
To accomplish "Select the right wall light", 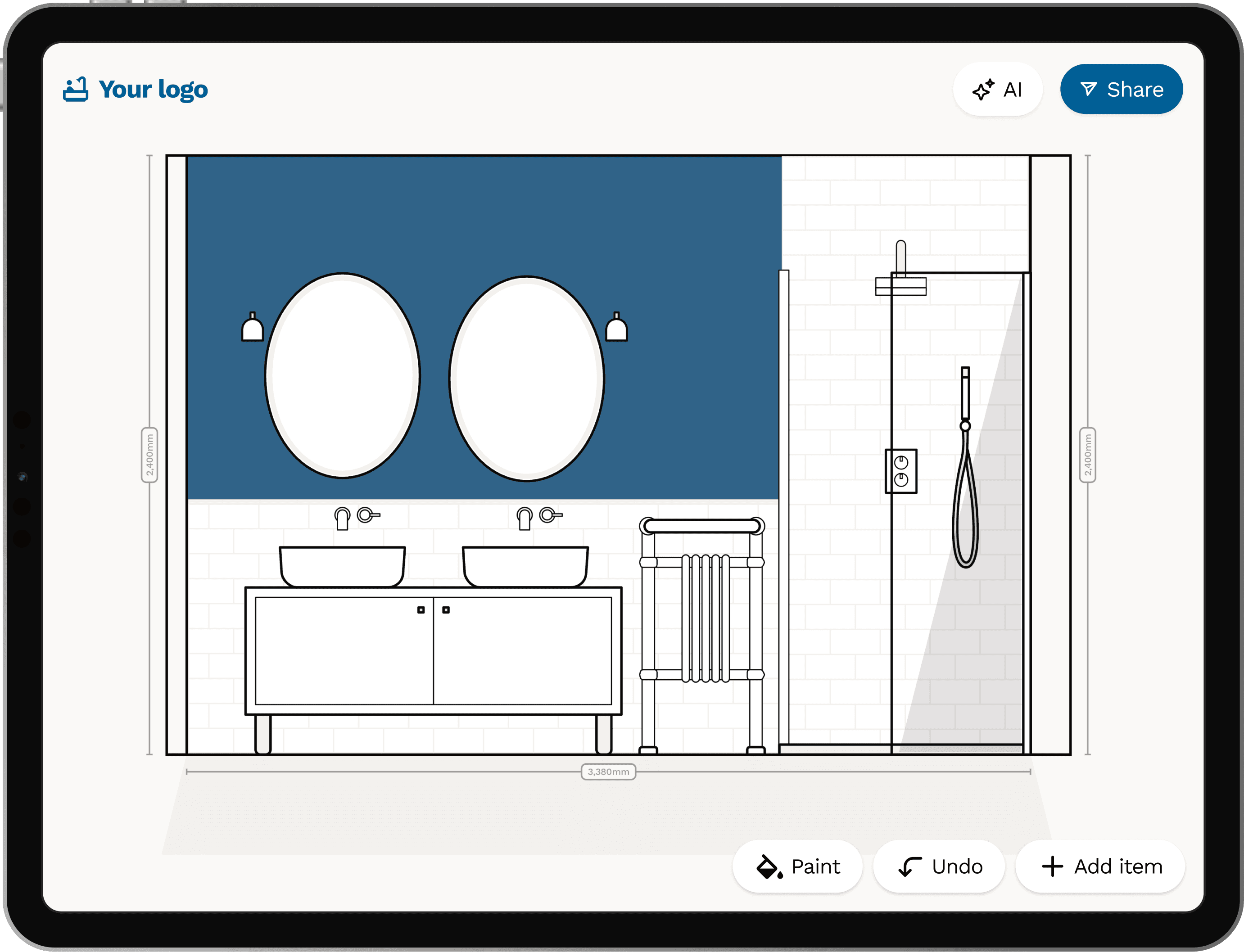I will [617, 326].
